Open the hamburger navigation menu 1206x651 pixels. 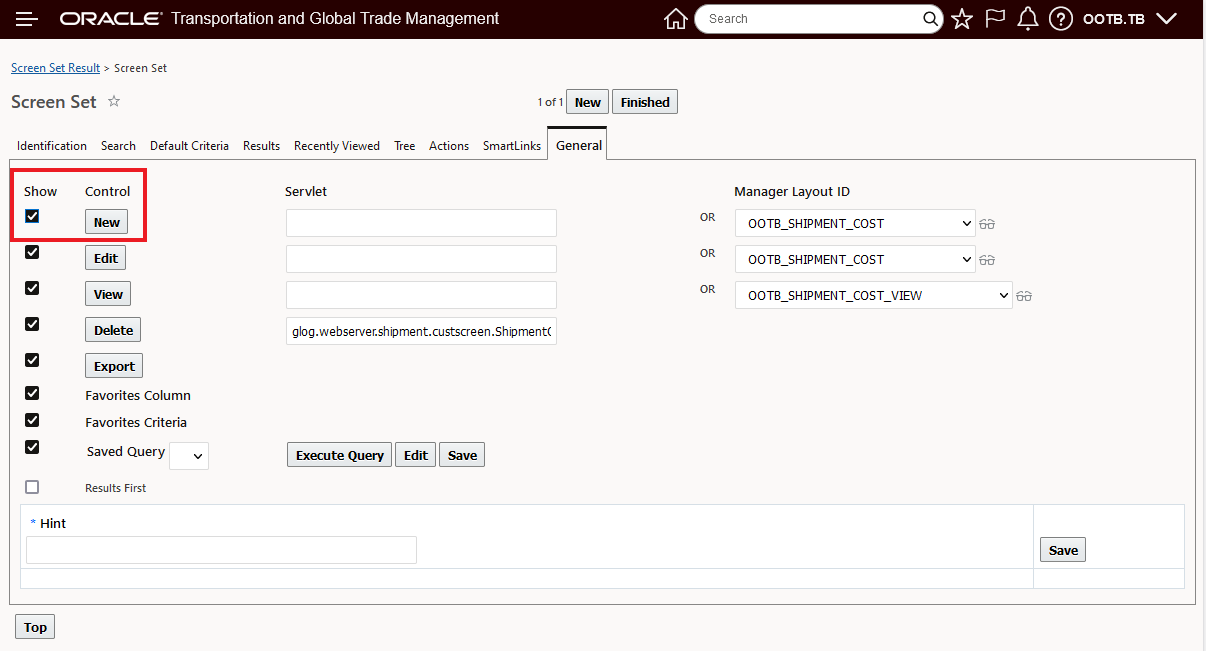pyautogui.click(x=27, y=19)
